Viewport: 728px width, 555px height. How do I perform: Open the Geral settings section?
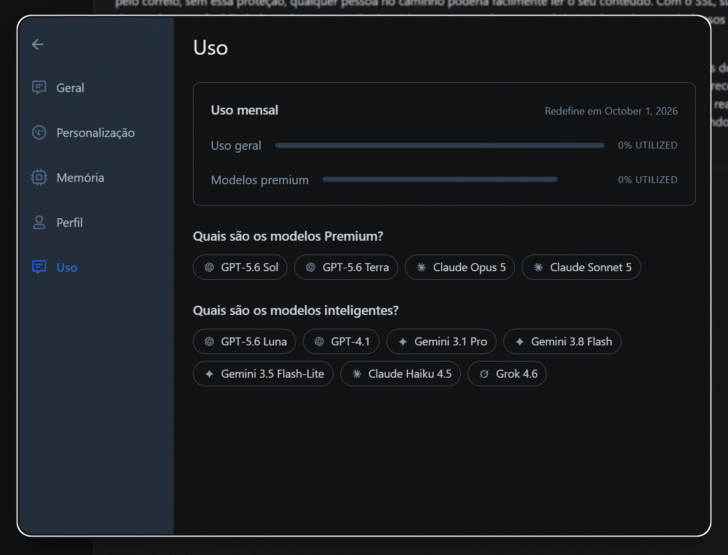(x=70, y=88)
